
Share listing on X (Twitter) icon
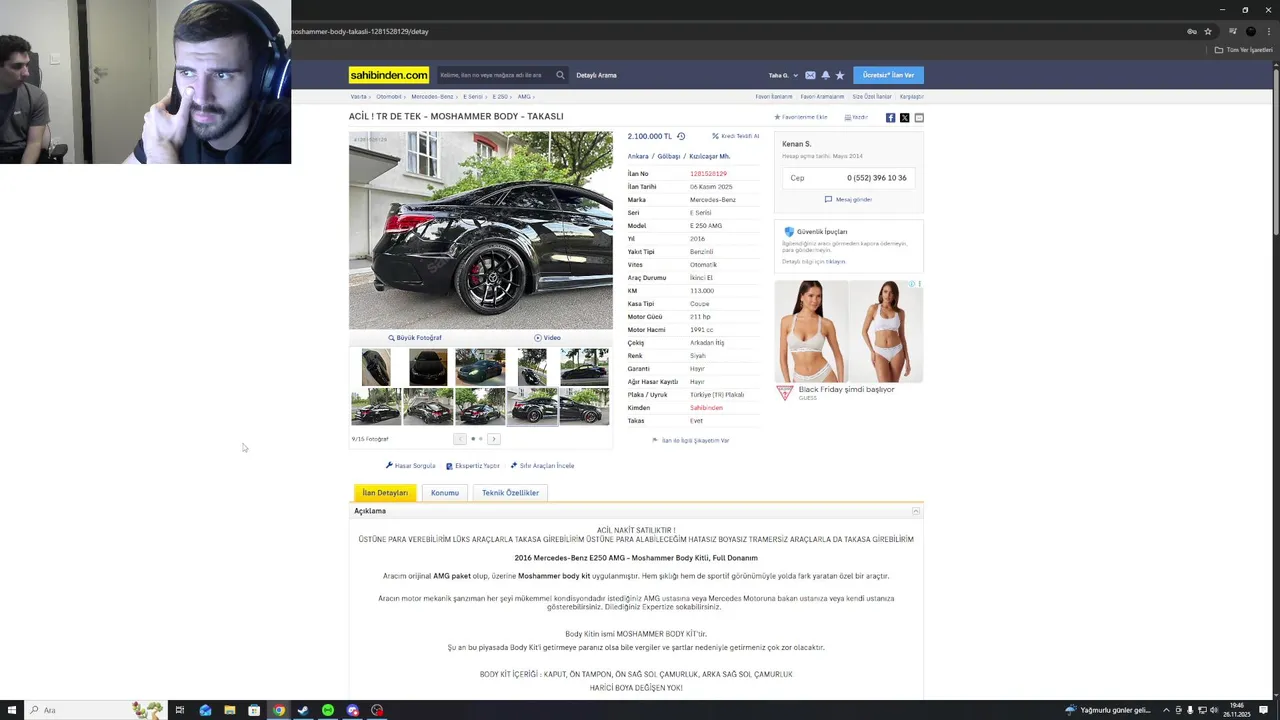pos(905,118)
